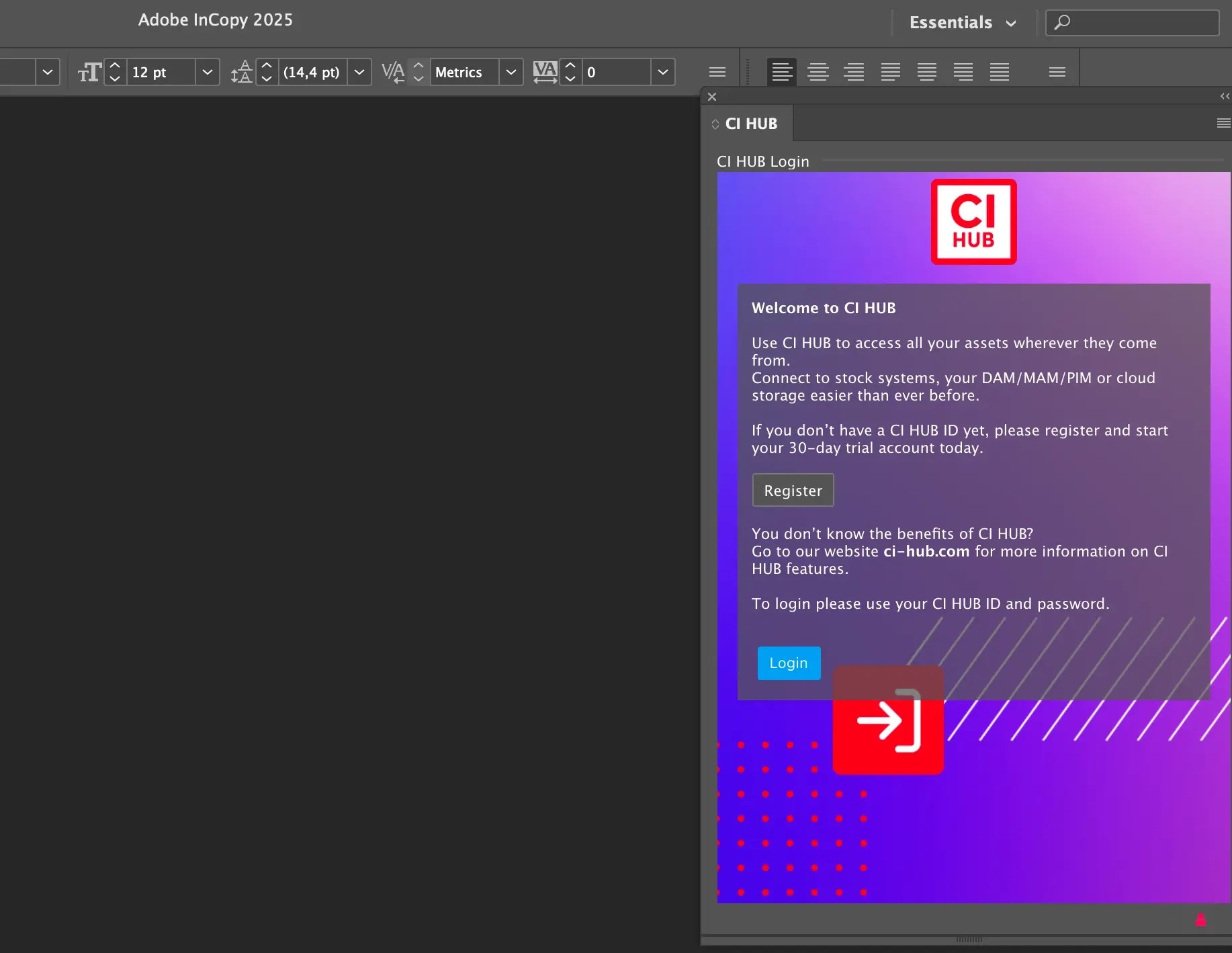Screen dimensions: 1232x953
Task: Click the tracking icon
Action: tap(545, 72)
